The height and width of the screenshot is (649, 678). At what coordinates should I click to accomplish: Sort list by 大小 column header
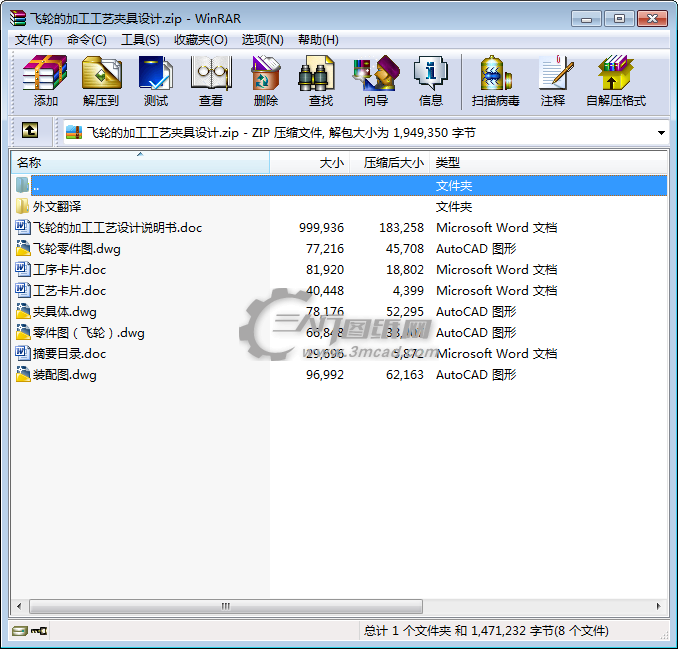coord(310,163)
